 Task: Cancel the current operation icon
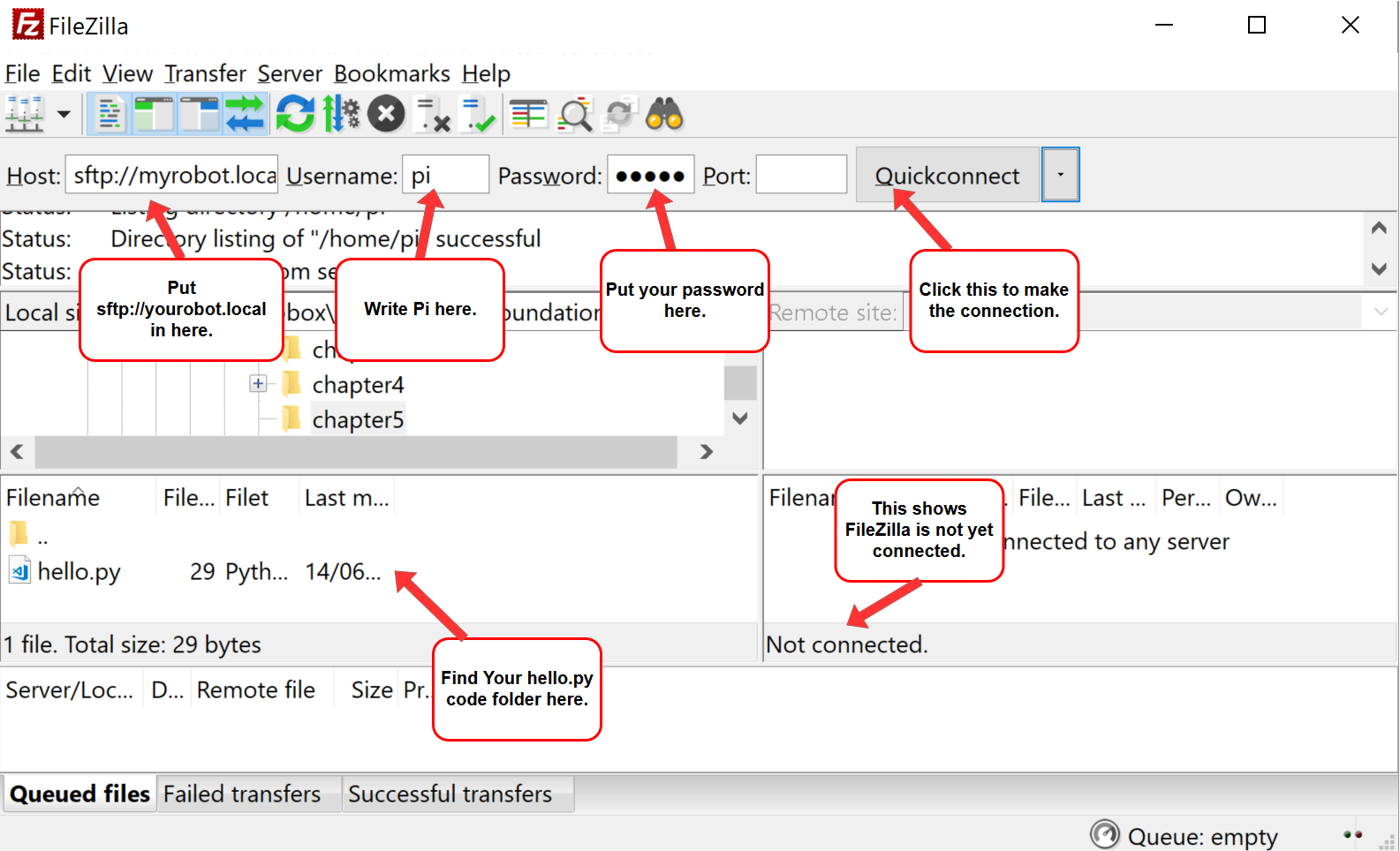pyautogui.click(x=386, y=114)
